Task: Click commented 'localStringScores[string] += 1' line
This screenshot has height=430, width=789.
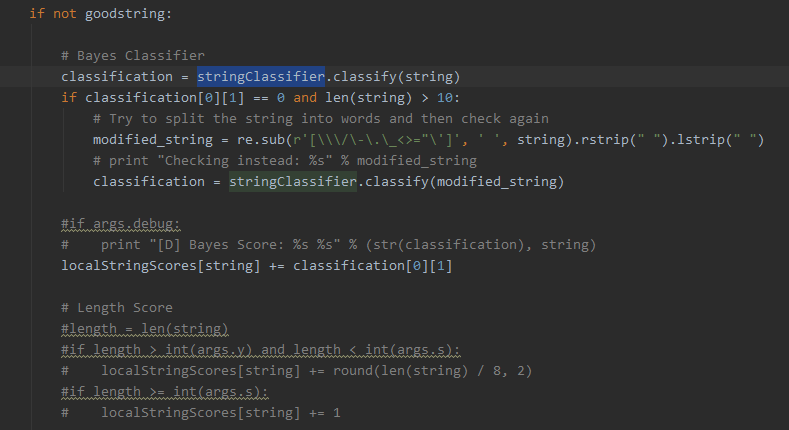Action: tap(201, 413)
